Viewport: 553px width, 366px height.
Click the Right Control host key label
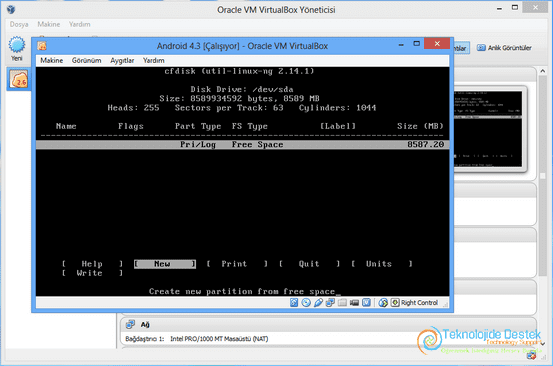click(419, 303)
